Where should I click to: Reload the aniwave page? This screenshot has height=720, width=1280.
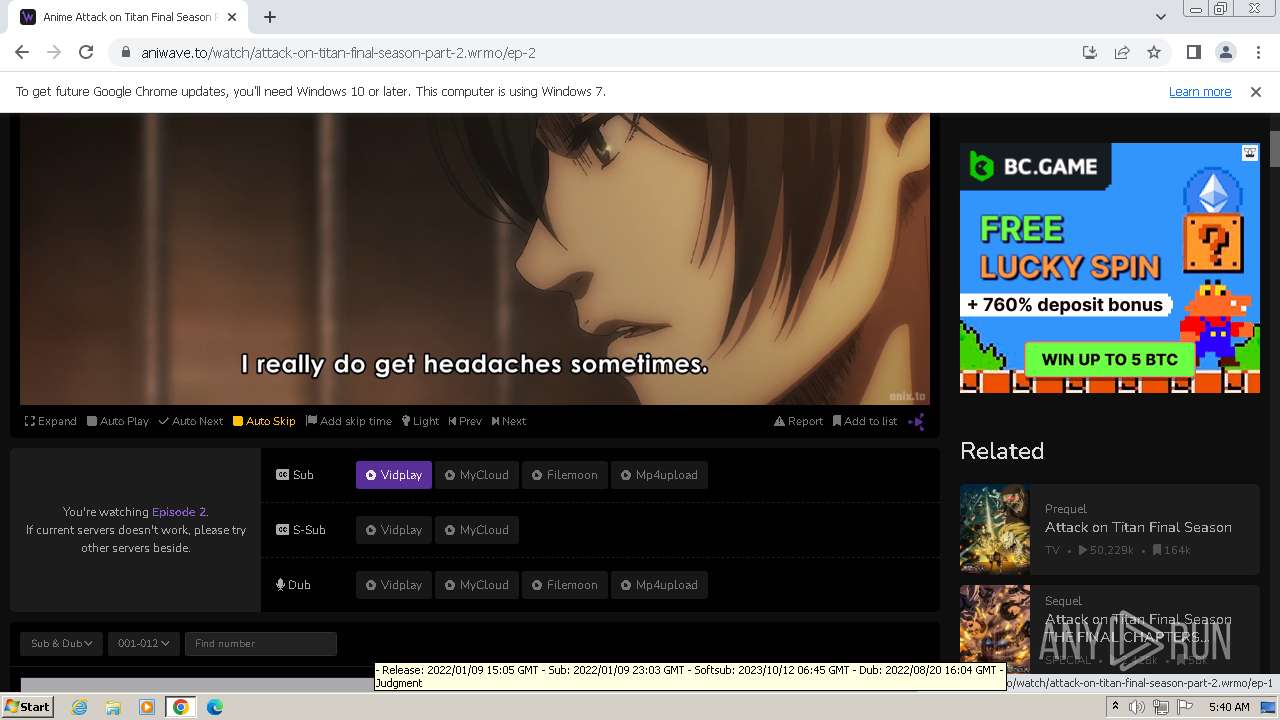pos(86,53)
